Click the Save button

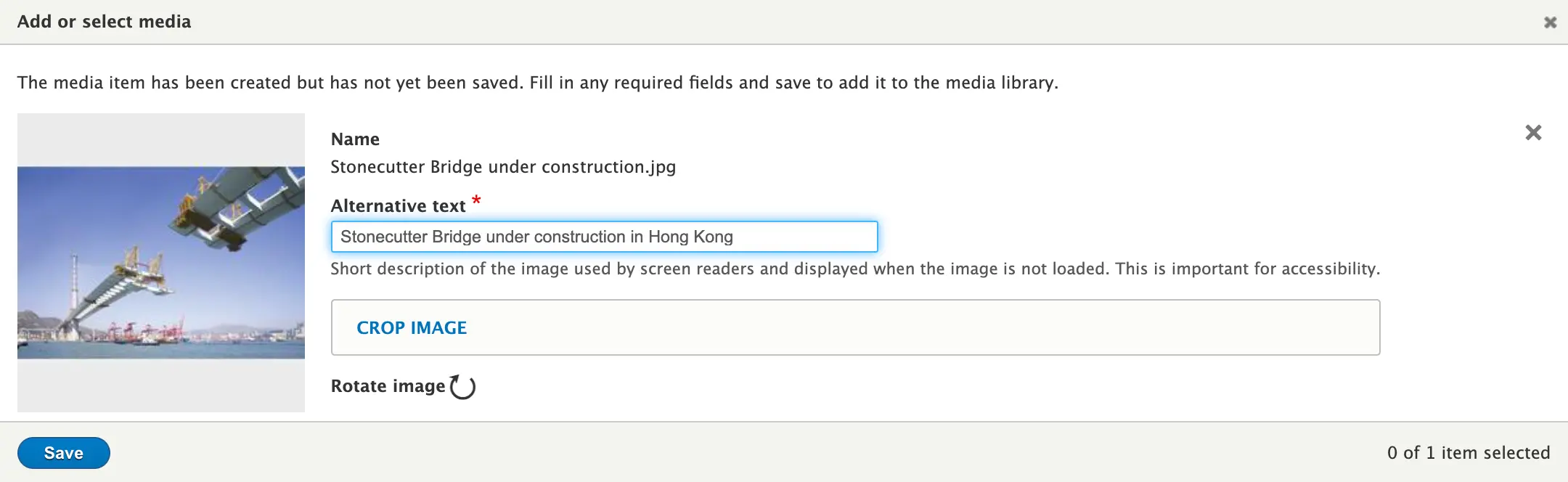pyautogui.click(x=64, y=453)
